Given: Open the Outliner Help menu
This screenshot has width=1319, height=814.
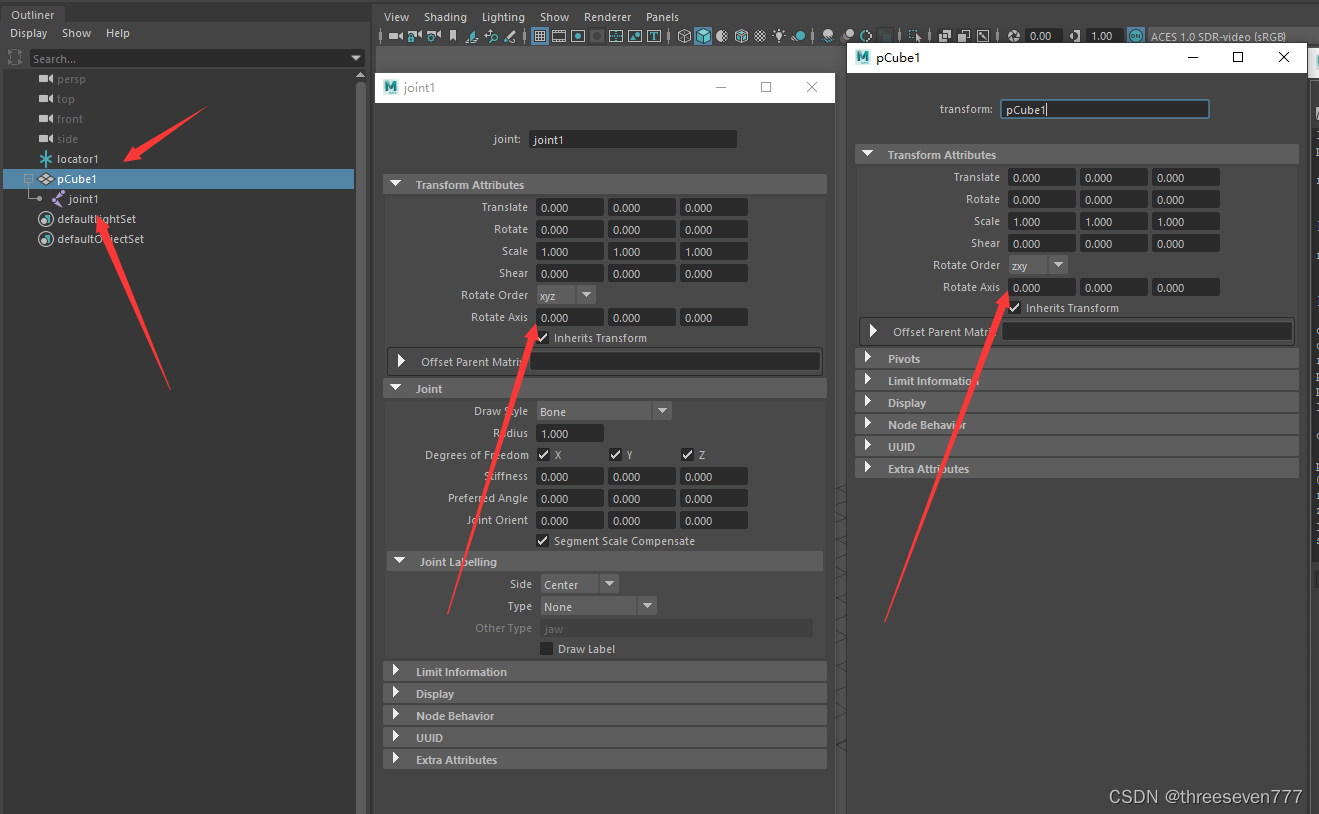Looking at the screenshot, I should pos(118,33).
